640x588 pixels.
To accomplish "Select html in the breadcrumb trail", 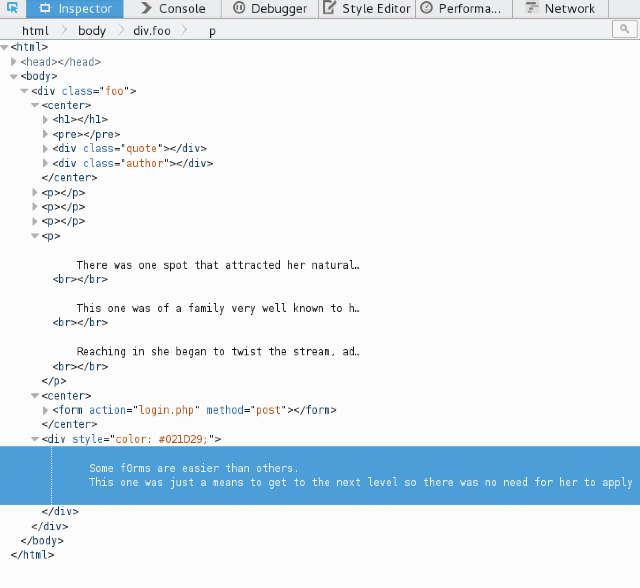I will pos(35,31).
